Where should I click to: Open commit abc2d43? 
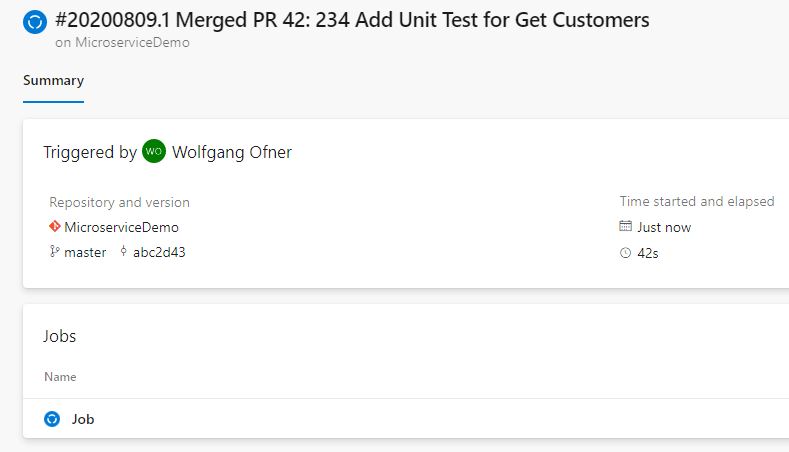coord(159,252)
